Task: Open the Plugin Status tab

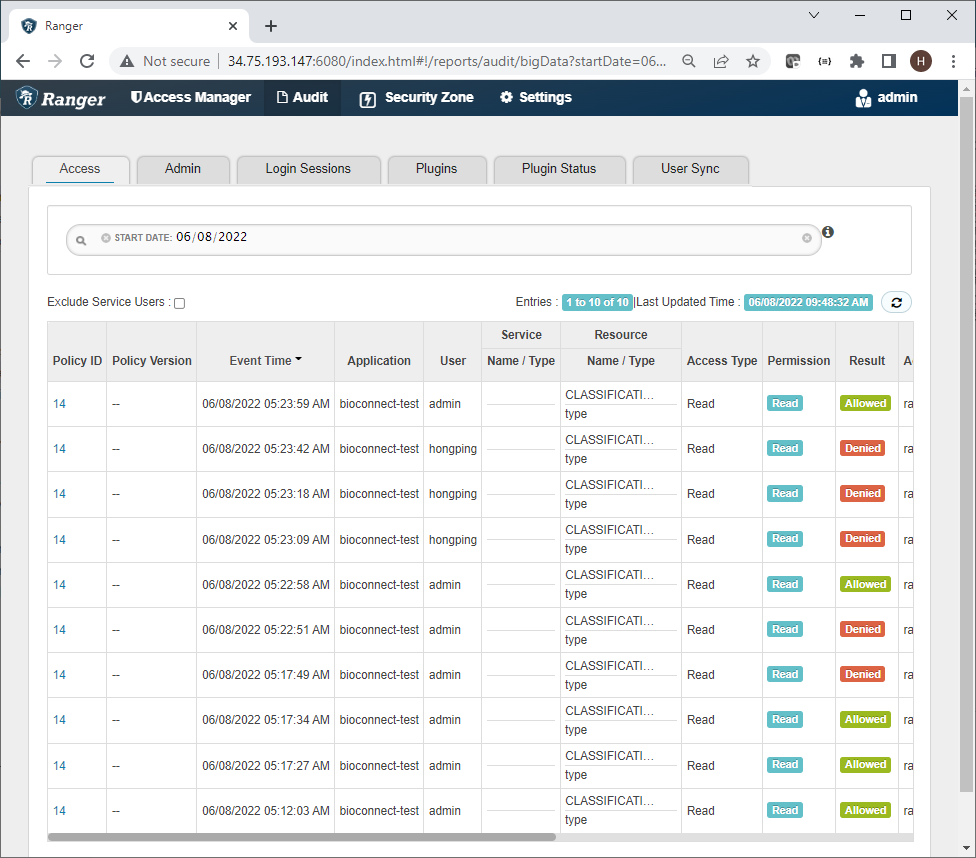Action: (559, 169)
